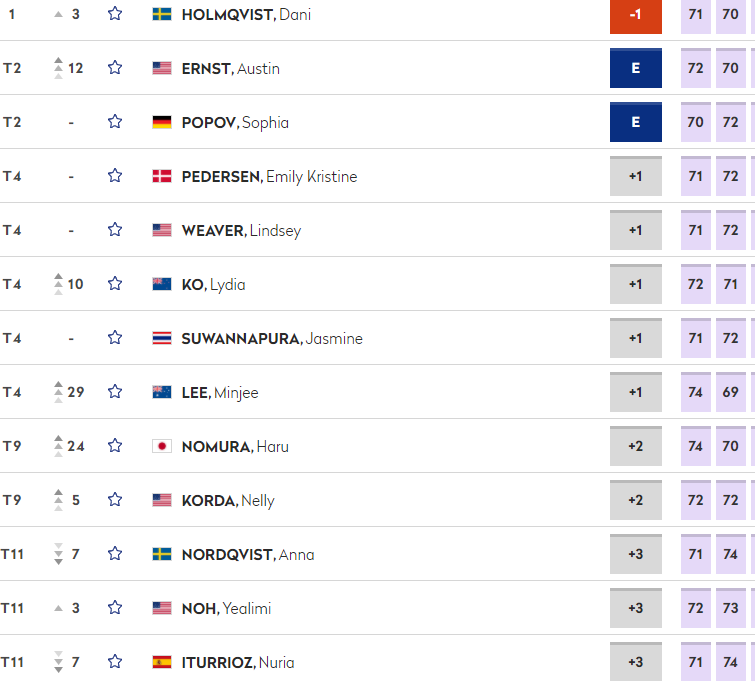This screenshot has height=681, width=755.
Task: Select the +2 total for Nelly Korda
Action: 636,500
